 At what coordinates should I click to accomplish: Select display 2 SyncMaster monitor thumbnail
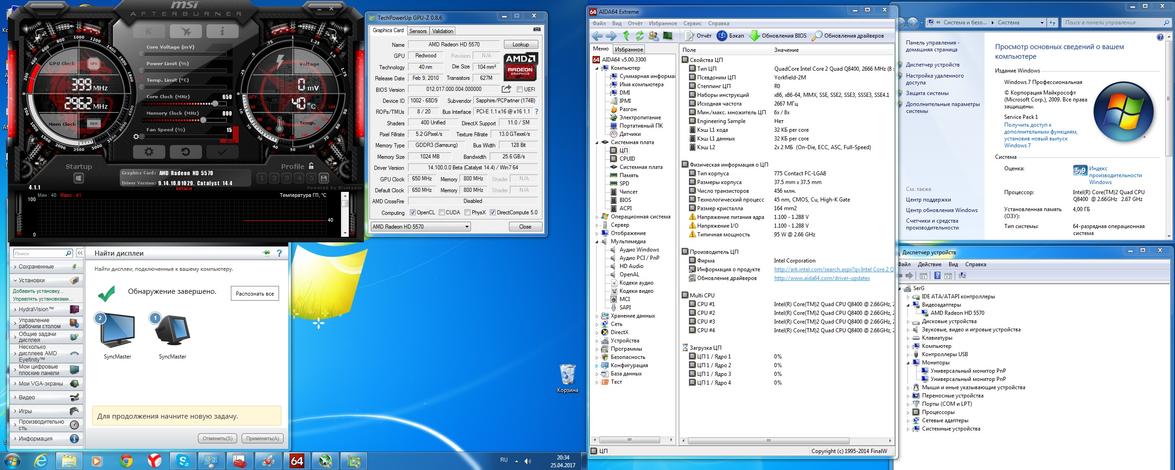click(118, 331)
